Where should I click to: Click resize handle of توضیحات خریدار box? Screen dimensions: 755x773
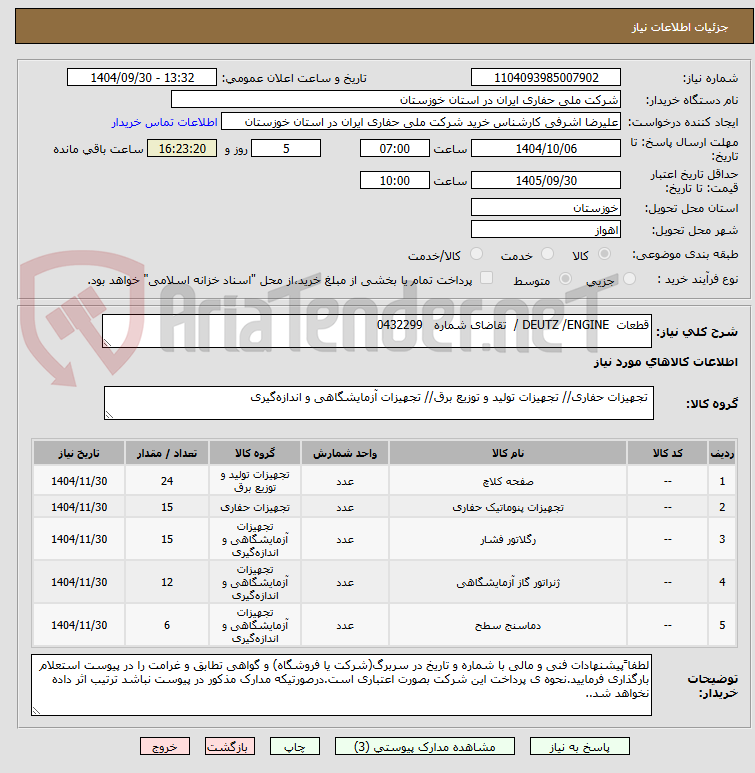tap(36, 711)
